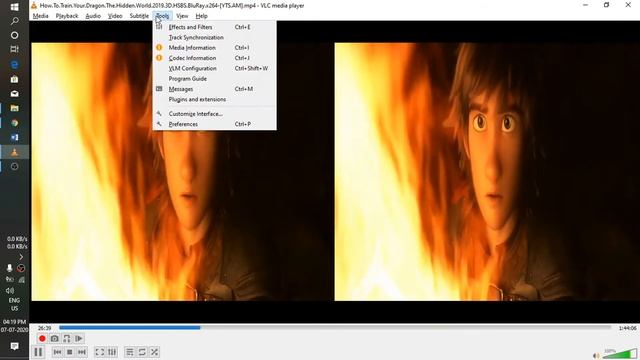Click the red Record button
Image resolution: width=640 pixels, height=360 pixels.
42,338
